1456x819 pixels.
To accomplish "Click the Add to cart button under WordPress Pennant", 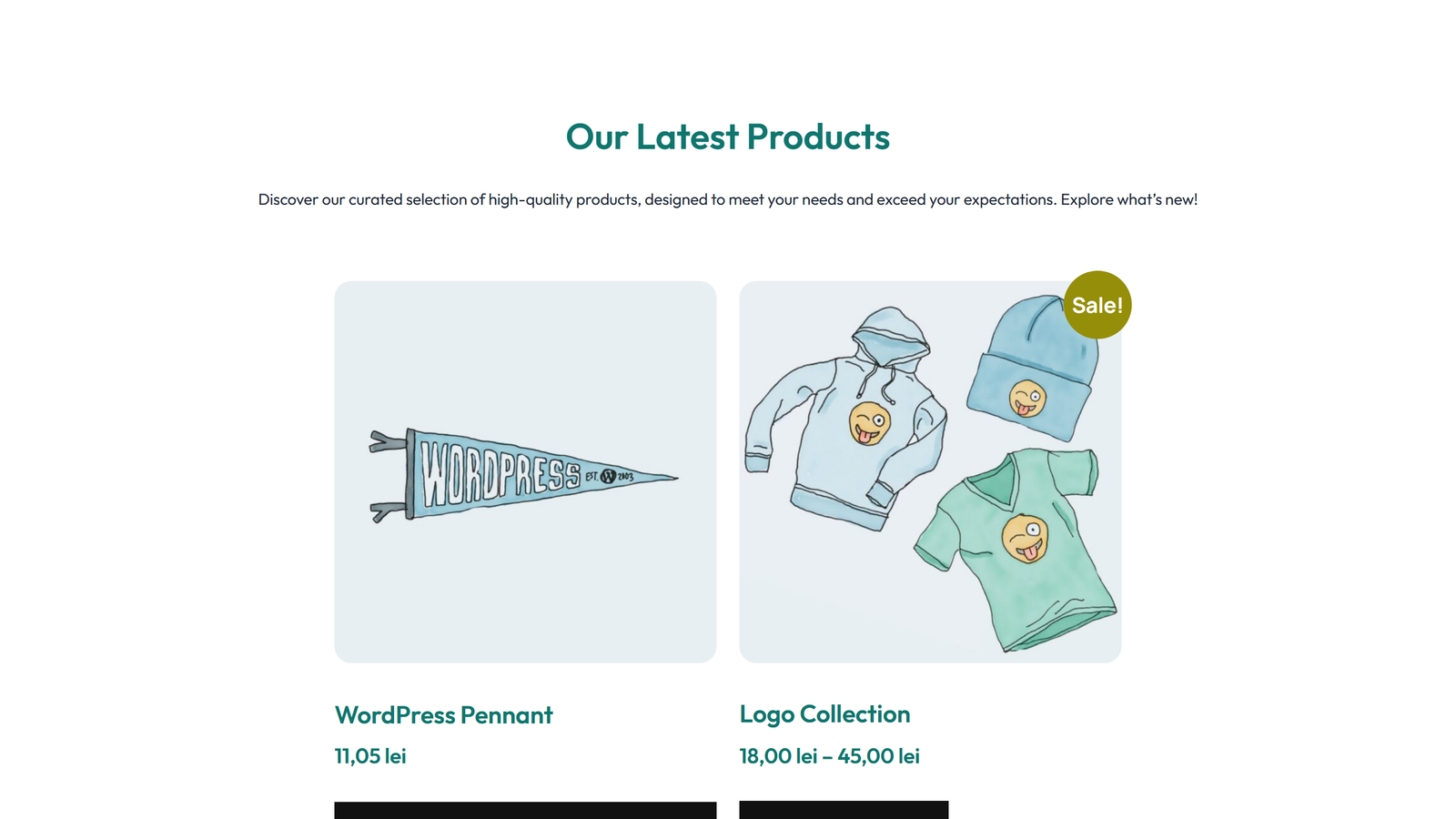I will pos(525,810).
